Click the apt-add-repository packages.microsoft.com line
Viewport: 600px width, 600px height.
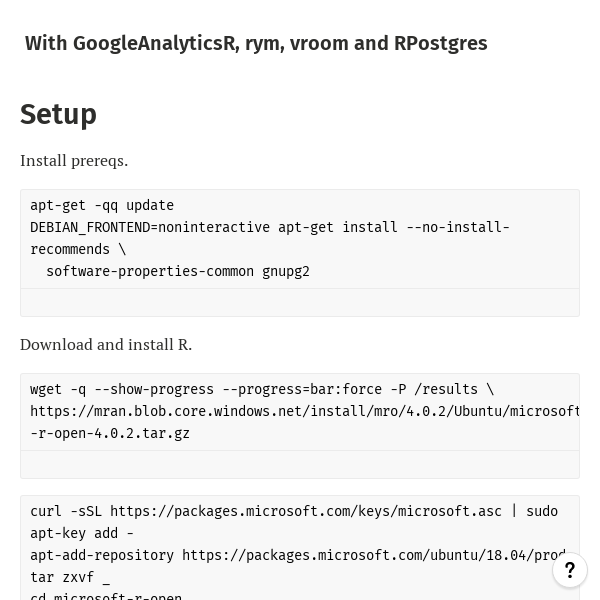[x=298, y=555]
